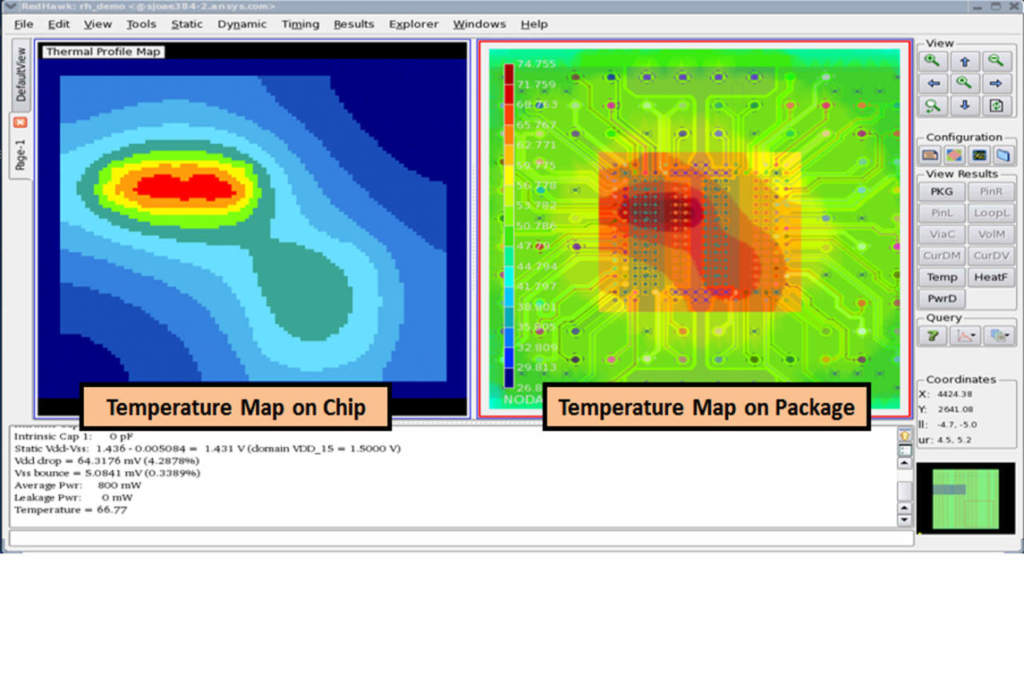This screenshot has width=1024, height=682.
Task: Click the CurDV view results button
Action: coord(991,255)
